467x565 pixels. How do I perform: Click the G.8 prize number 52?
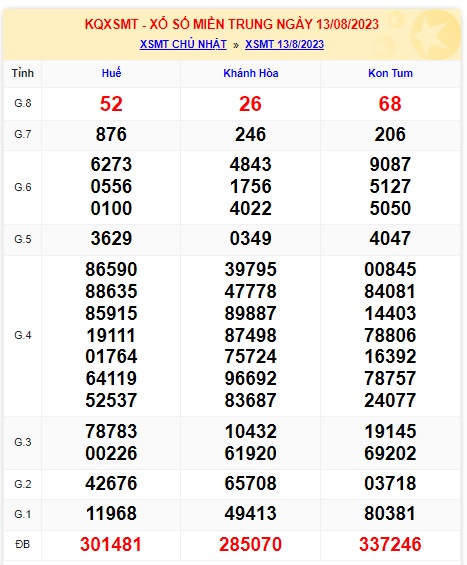pos(111,104)
